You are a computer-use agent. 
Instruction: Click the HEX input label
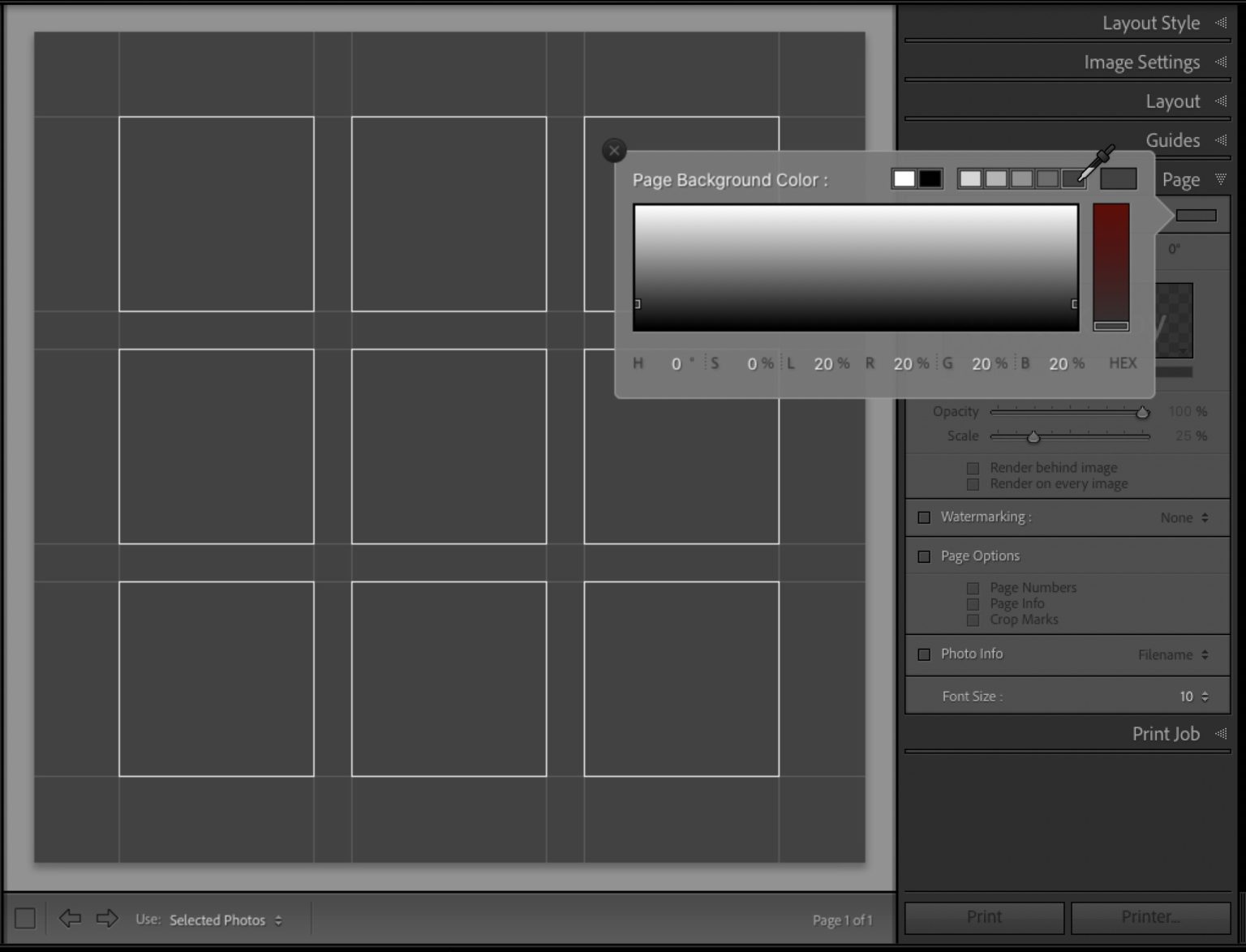click(1123, 363)
